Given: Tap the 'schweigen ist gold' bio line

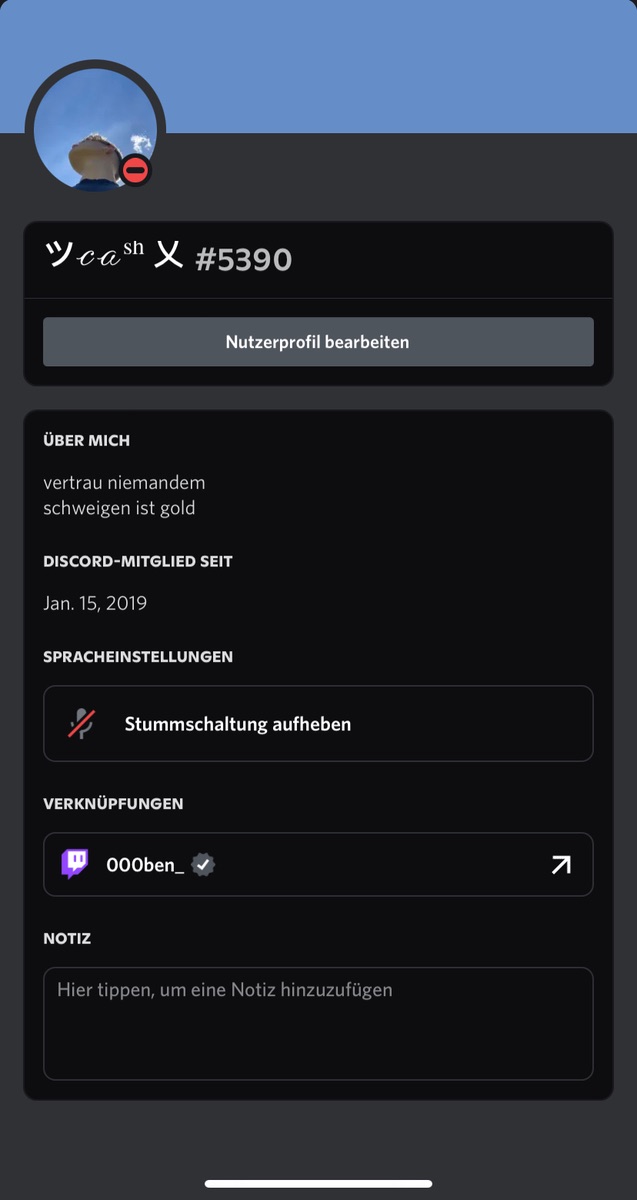Looking at the screenshot, I should [119, 508].
